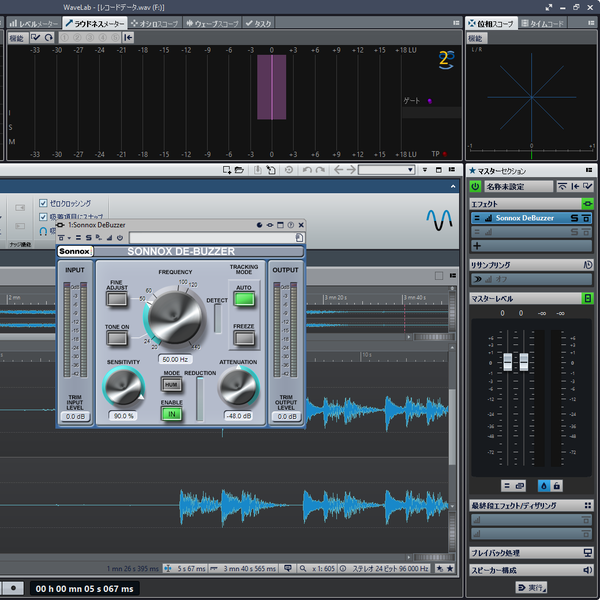Click the open folder toolbar icon

pyautogui.click(x=239, y=170)
